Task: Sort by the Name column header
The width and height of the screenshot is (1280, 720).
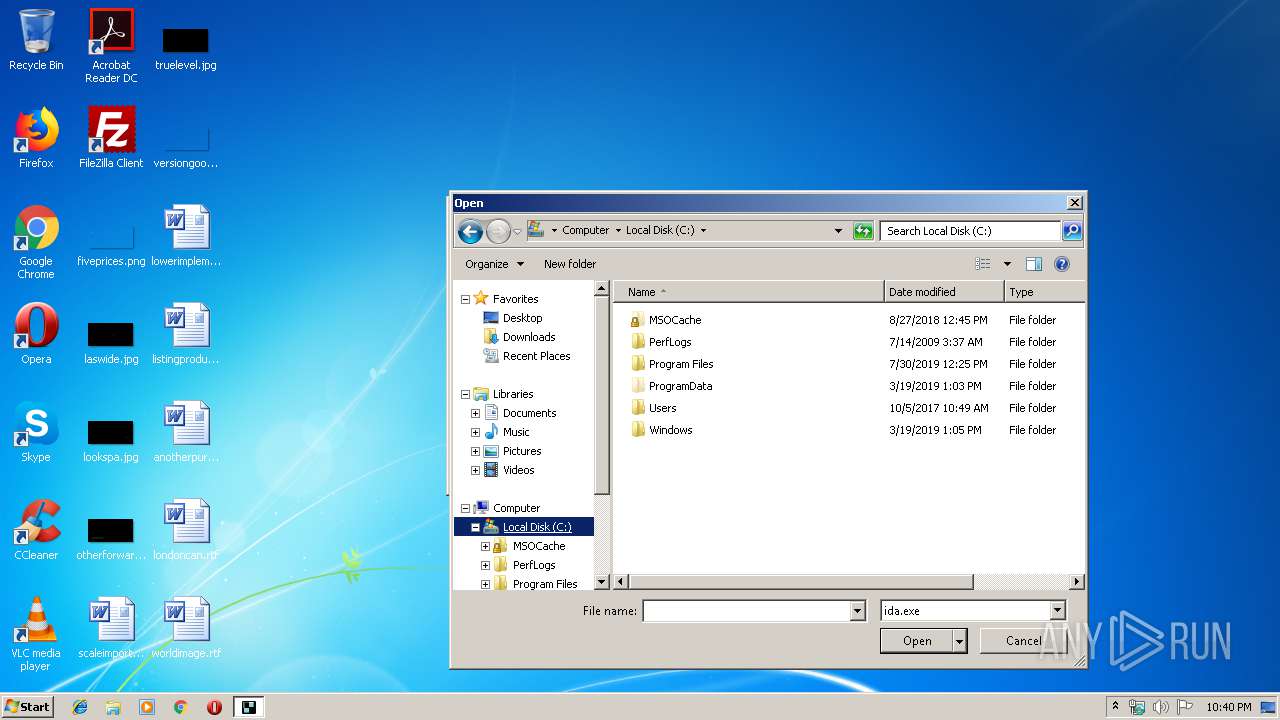Action: pyautogui.click(x=749, y=292)
